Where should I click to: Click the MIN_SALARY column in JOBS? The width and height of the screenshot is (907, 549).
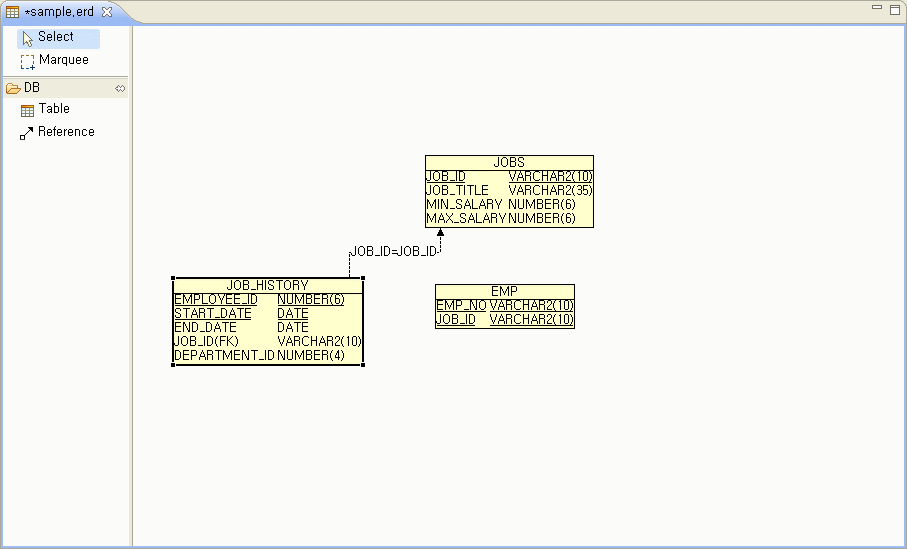464,204
